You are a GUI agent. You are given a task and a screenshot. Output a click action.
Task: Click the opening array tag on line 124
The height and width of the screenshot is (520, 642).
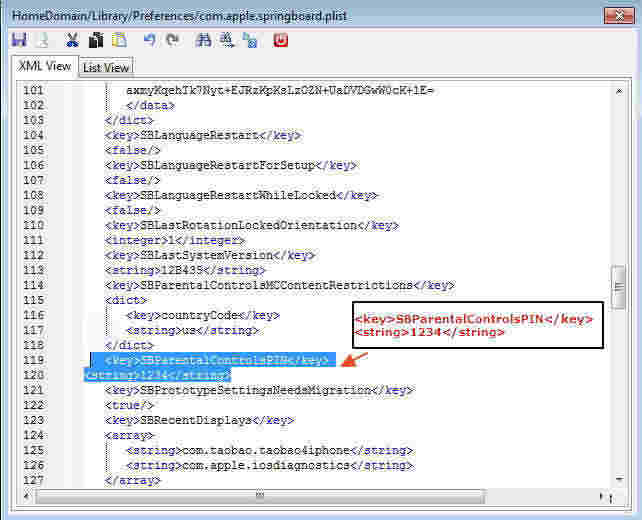(x=129, y=435)
